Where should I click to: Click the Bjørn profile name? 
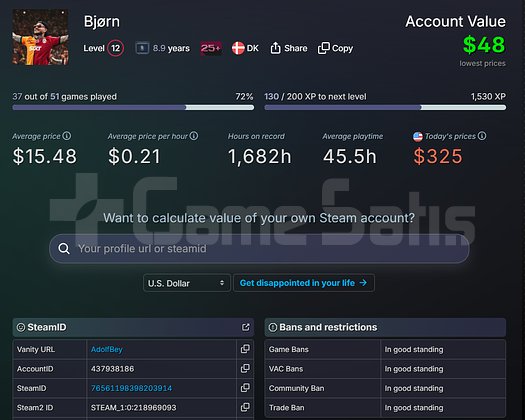point(102,21)
